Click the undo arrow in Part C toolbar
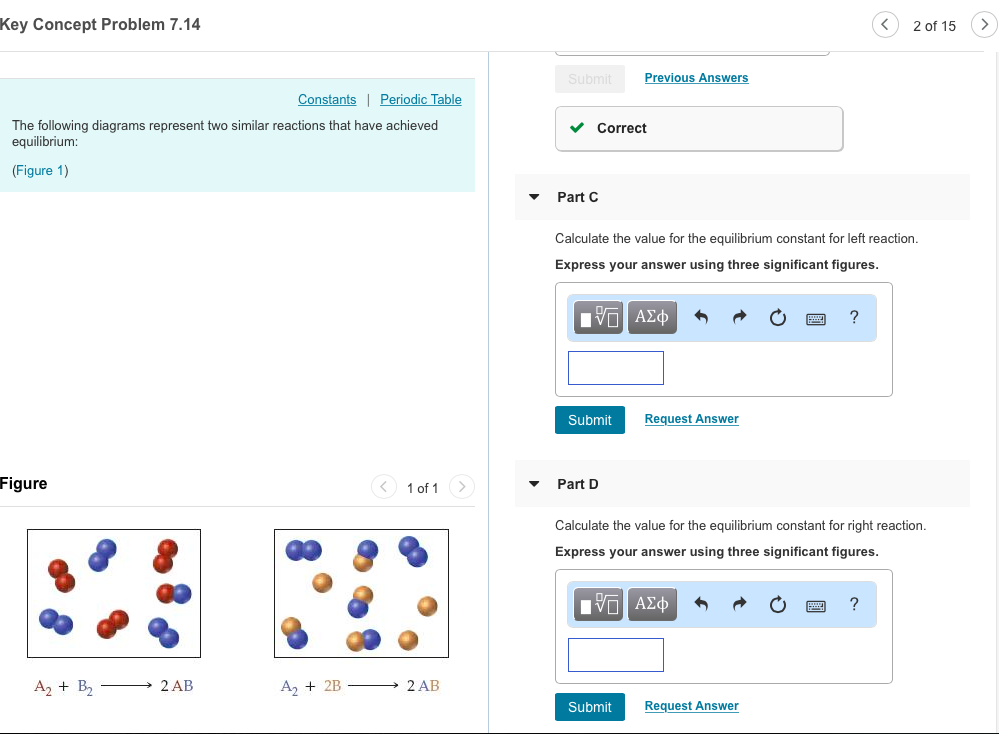Viewport: 999px width, 734px height. point(701,318)
